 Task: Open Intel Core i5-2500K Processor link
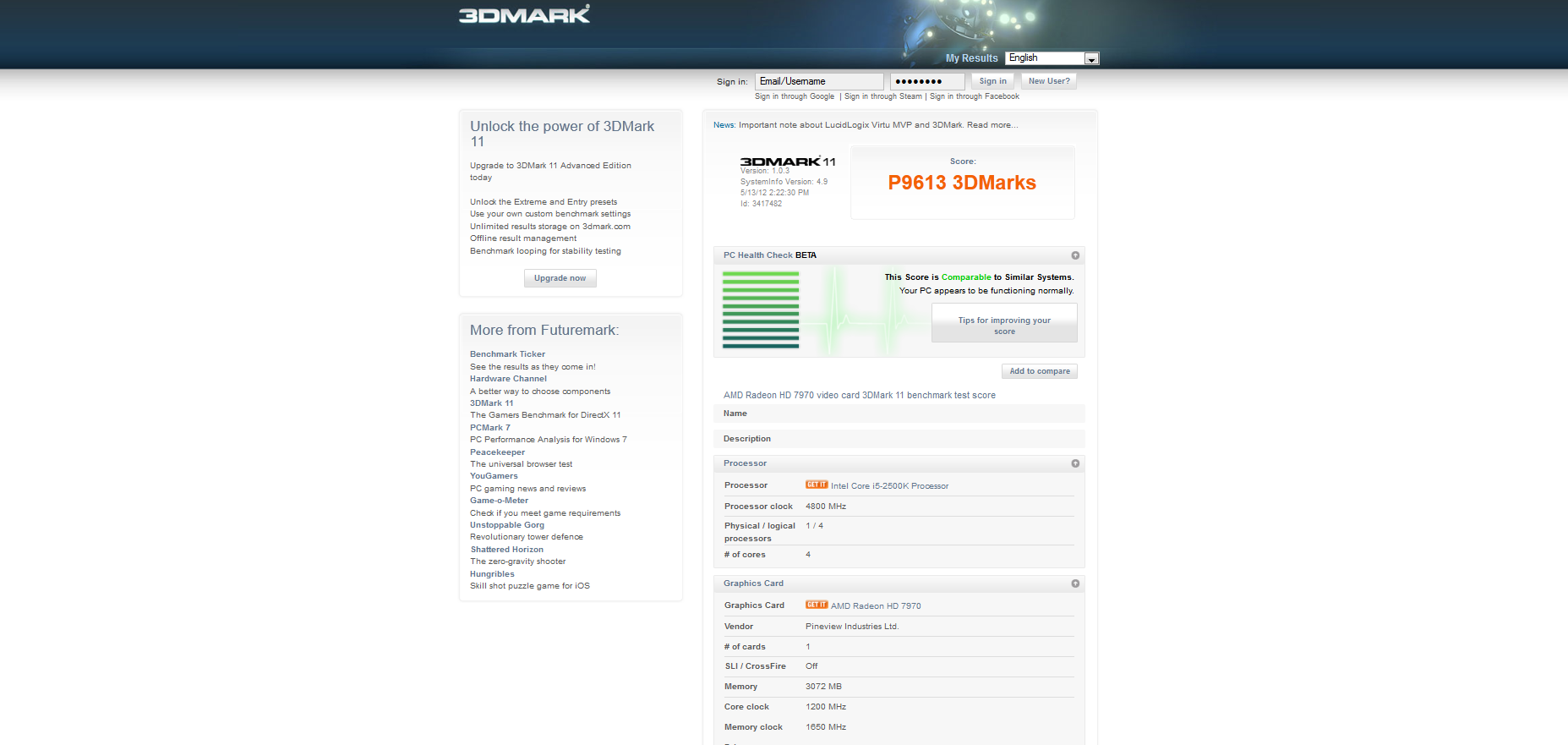pyautogui.click(x=889, y=486)
